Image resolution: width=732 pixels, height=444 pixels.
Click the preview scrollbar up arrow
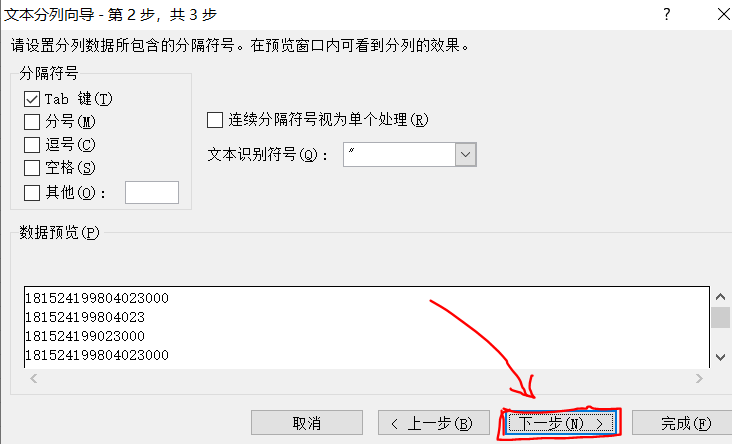click(720, 296)
